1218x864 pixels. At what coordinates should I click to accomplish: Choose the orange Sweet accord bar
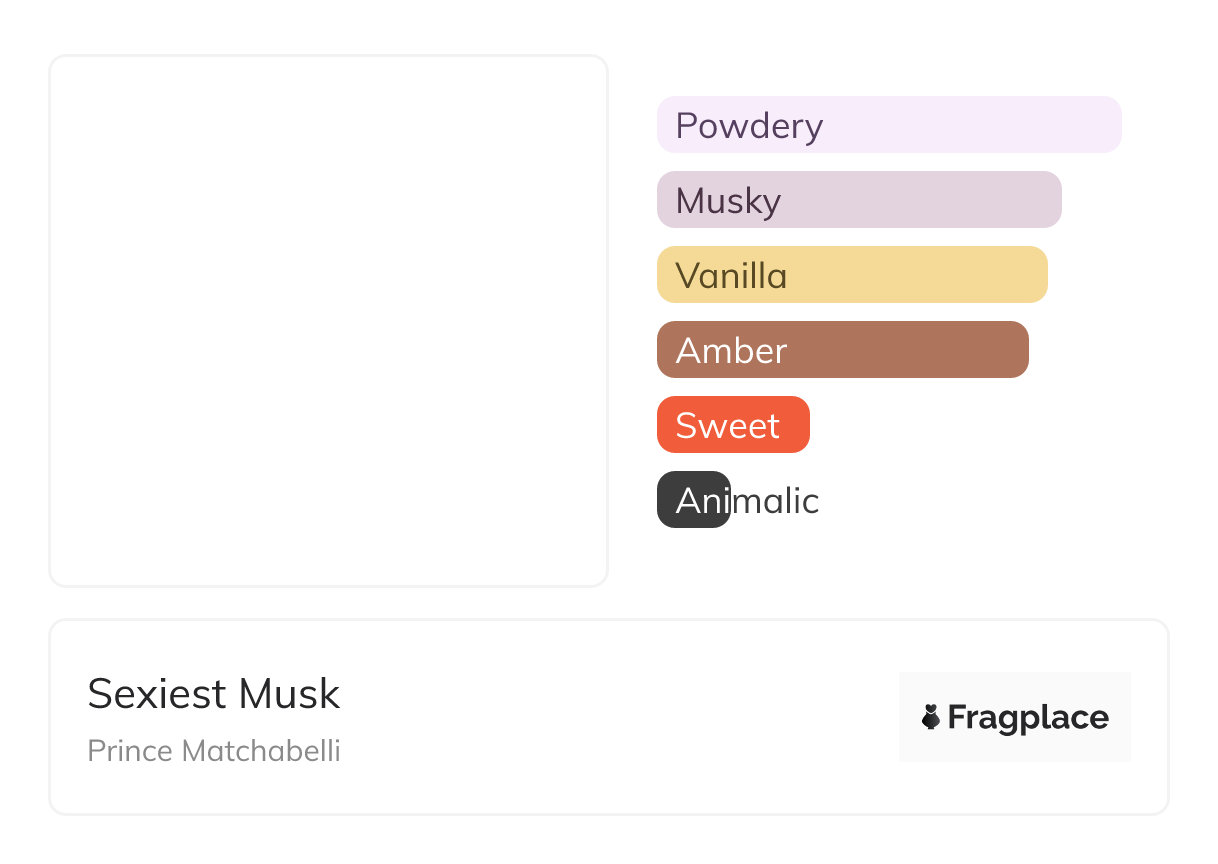click(x=733, y=425)
